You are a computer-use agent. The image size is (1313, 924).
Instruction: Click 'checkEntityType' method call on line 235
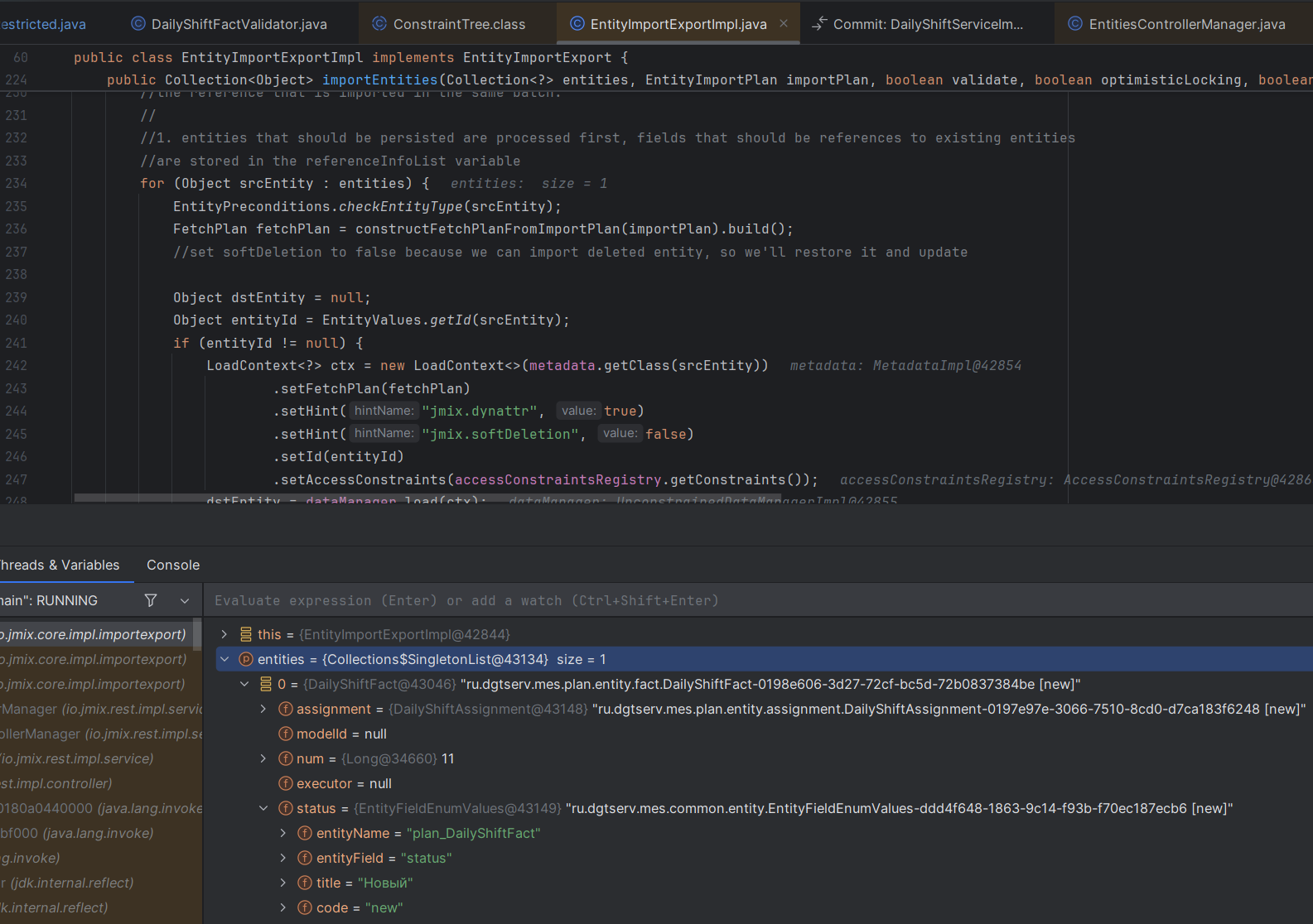[400, 206]
